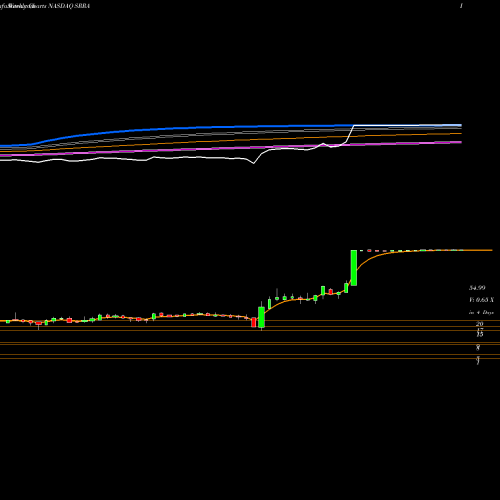Click the tallest green candlestick
500x500 pixels.
[354, 268]
